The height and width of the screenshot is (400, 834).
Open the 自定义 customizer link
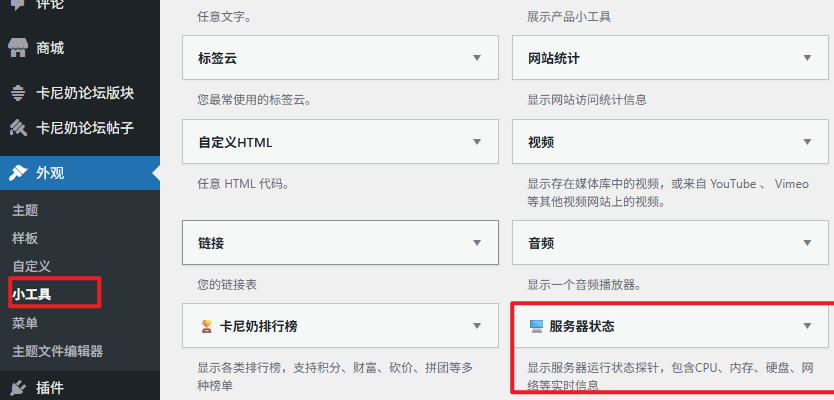31,266
